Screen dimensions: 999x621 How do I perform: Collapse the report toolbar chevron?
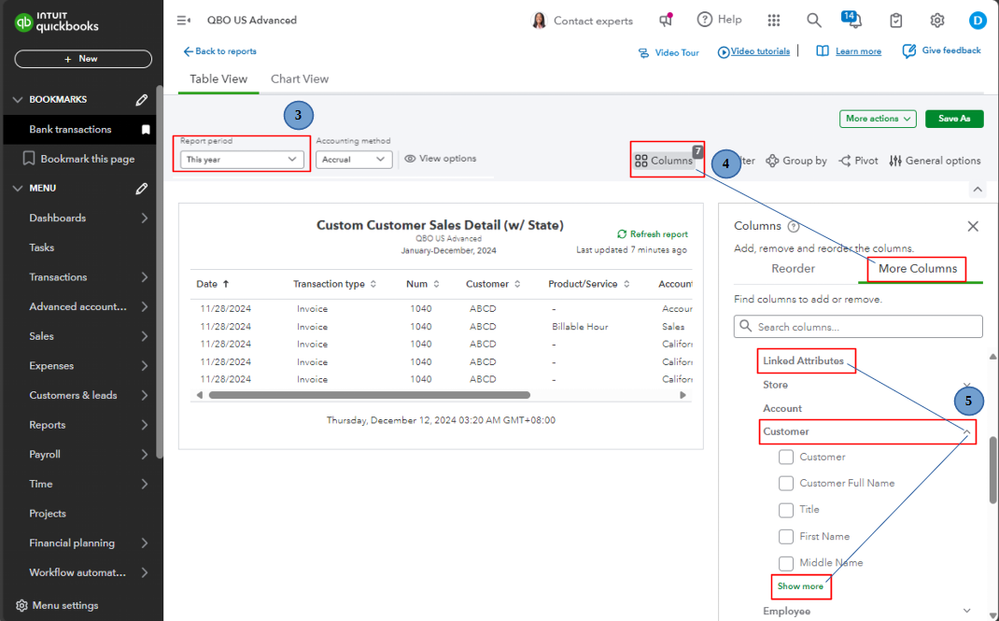tap(977, 189)
